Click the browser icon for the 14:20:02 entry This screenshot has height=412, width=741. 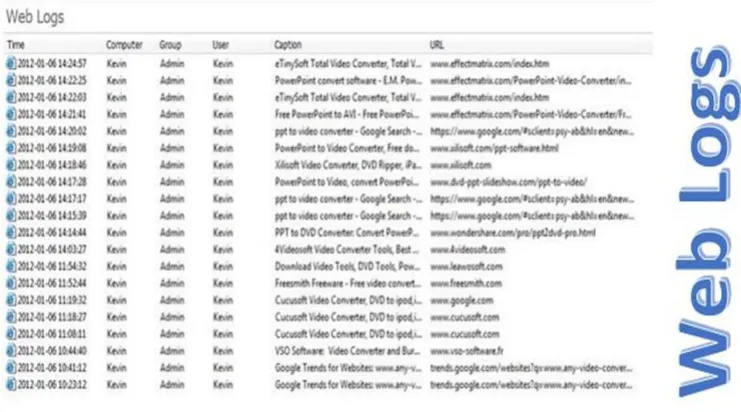pyautogui.click(x=11, y=131)
